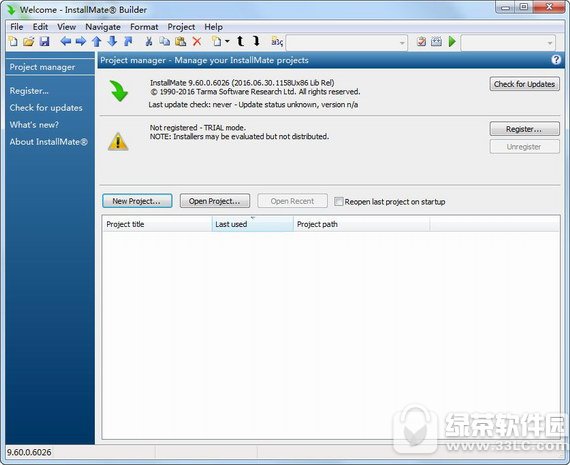Click the 'Not registered - TRIAL mode.' text

198,128
